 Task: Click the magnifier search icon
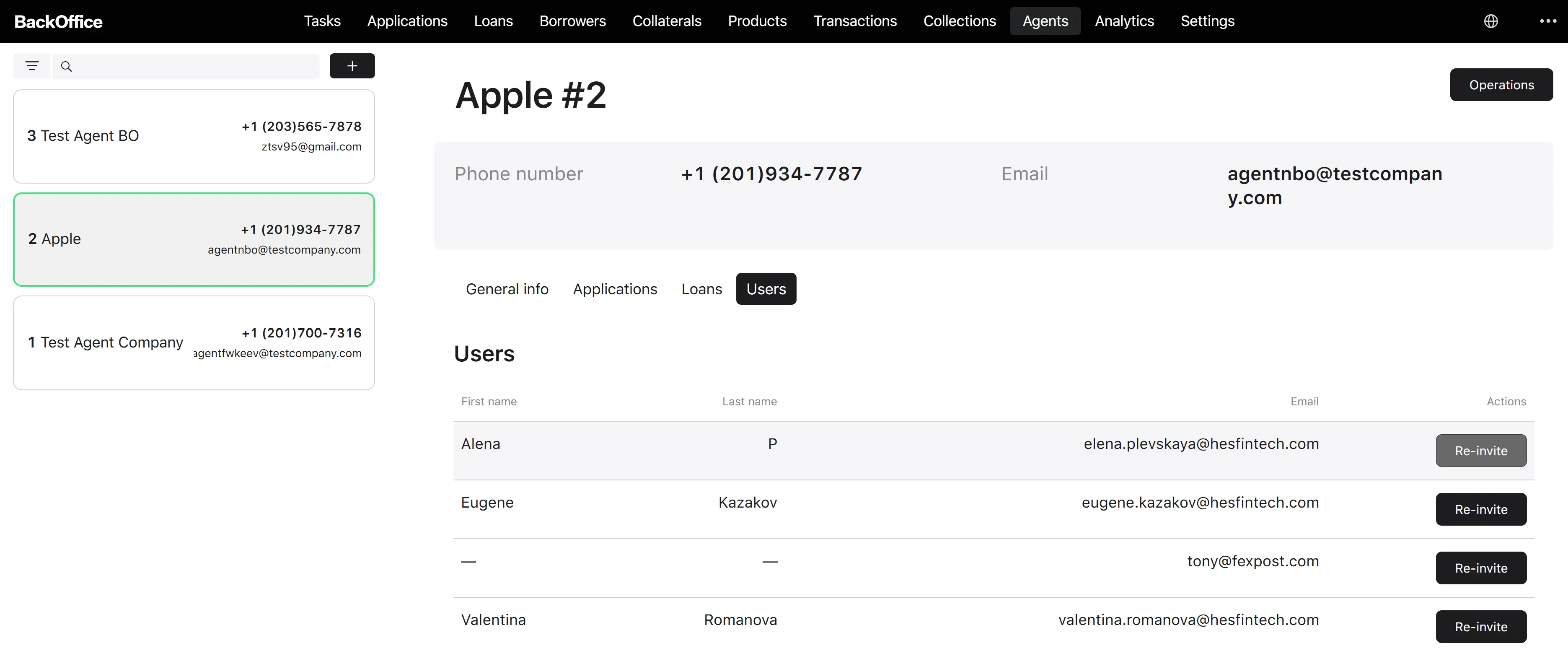(x=66, y=66)
